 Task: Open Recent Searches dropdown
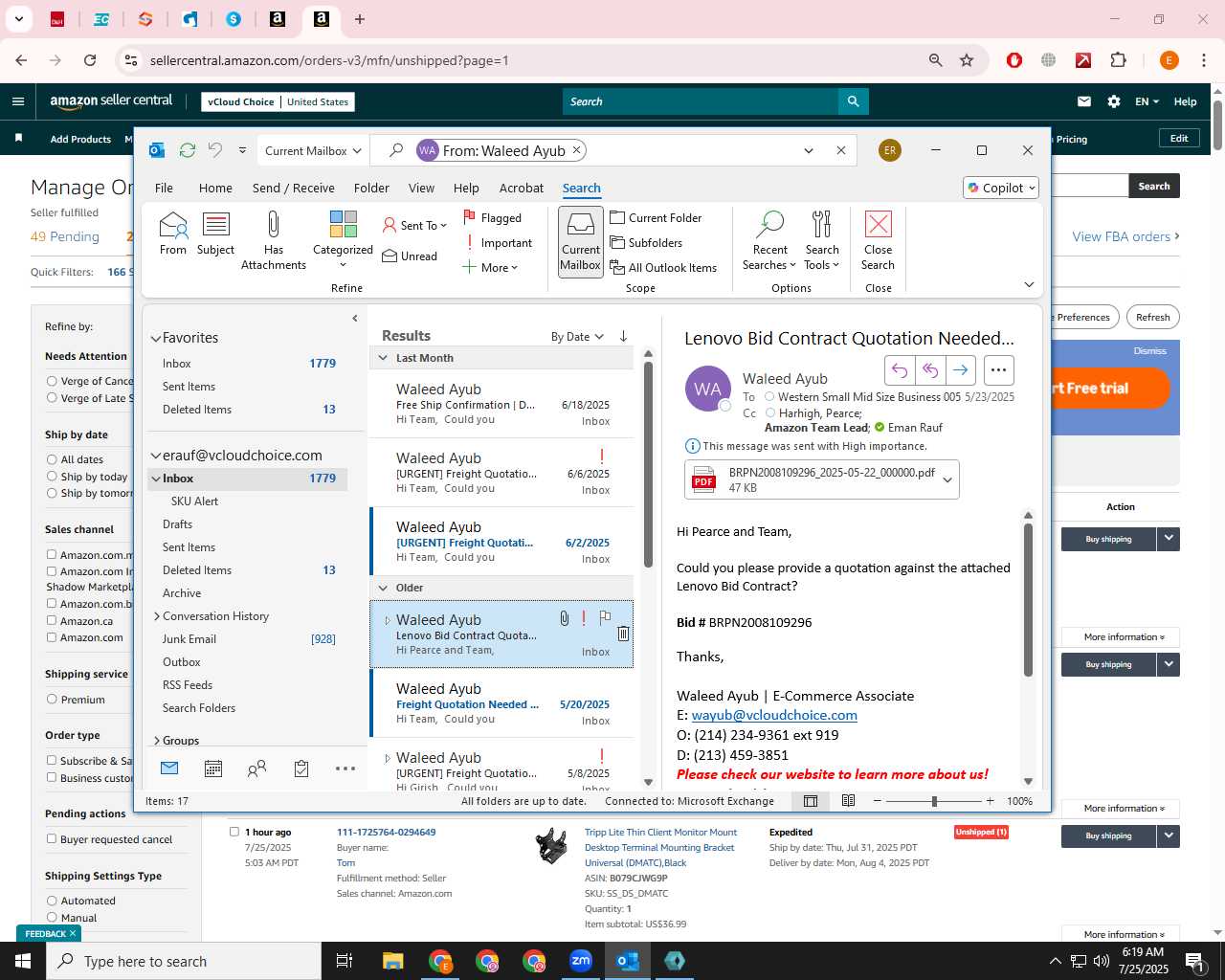769,240
